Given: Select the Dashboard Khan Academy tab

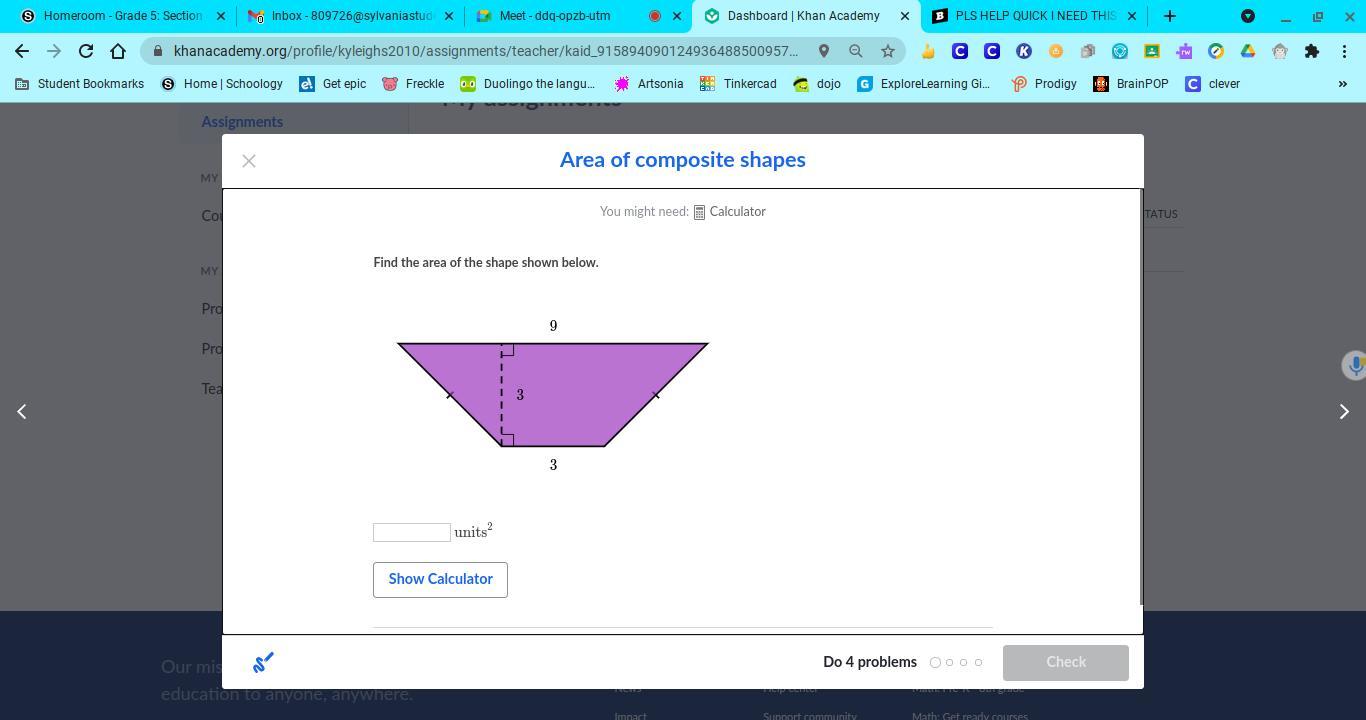Looking at the screenshot, I should 805,16.
